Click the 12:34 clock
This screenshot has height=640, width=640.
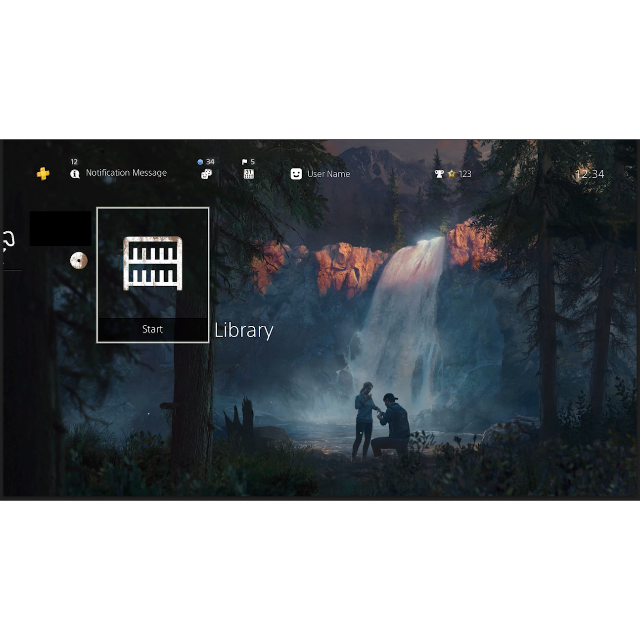[589, 175]
